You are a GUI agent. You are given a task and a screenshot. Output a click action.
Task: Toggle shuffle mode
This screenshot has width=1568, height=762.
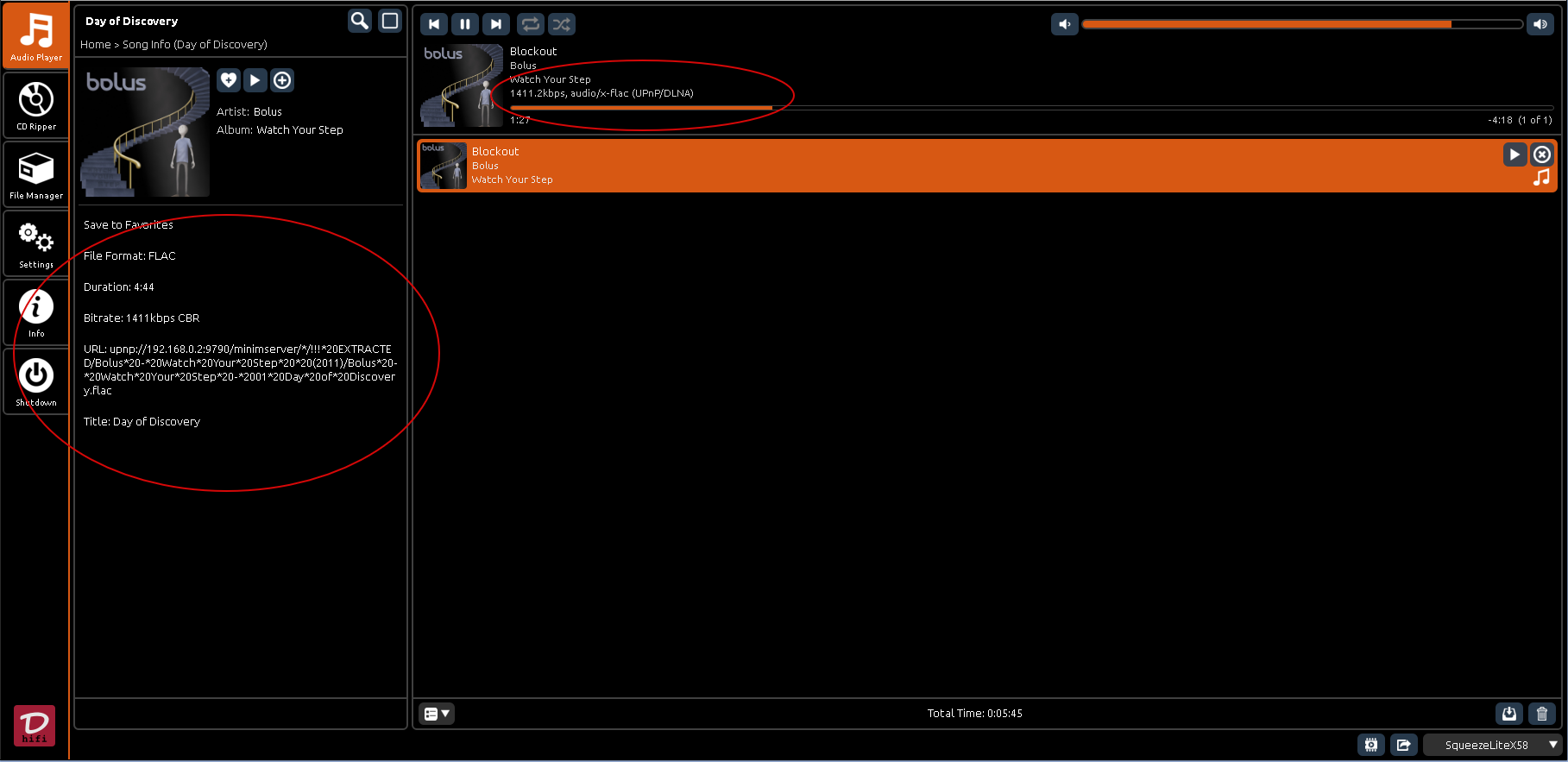562,24
